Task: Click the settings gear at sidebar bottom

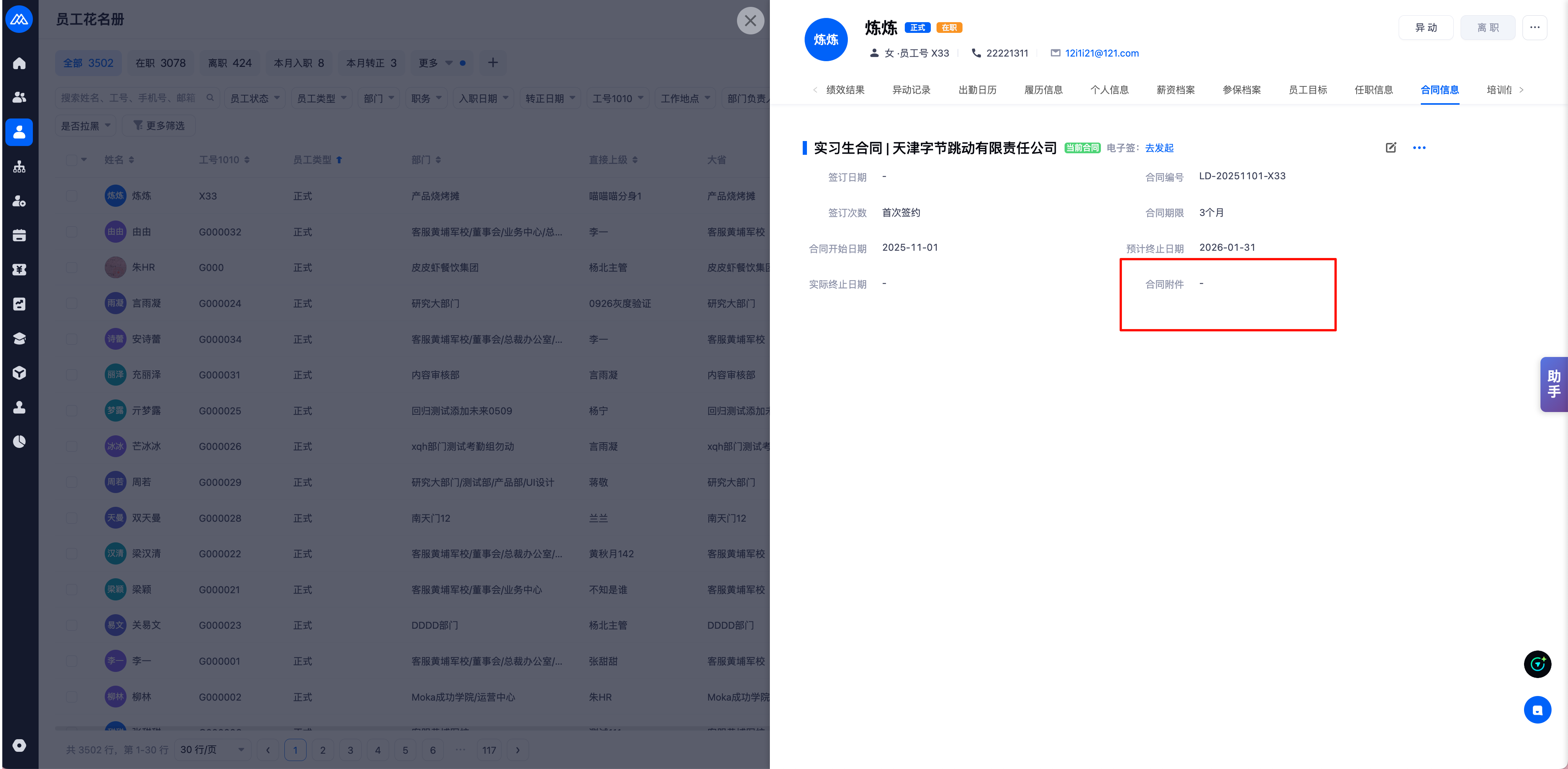Action: point(19,745)
